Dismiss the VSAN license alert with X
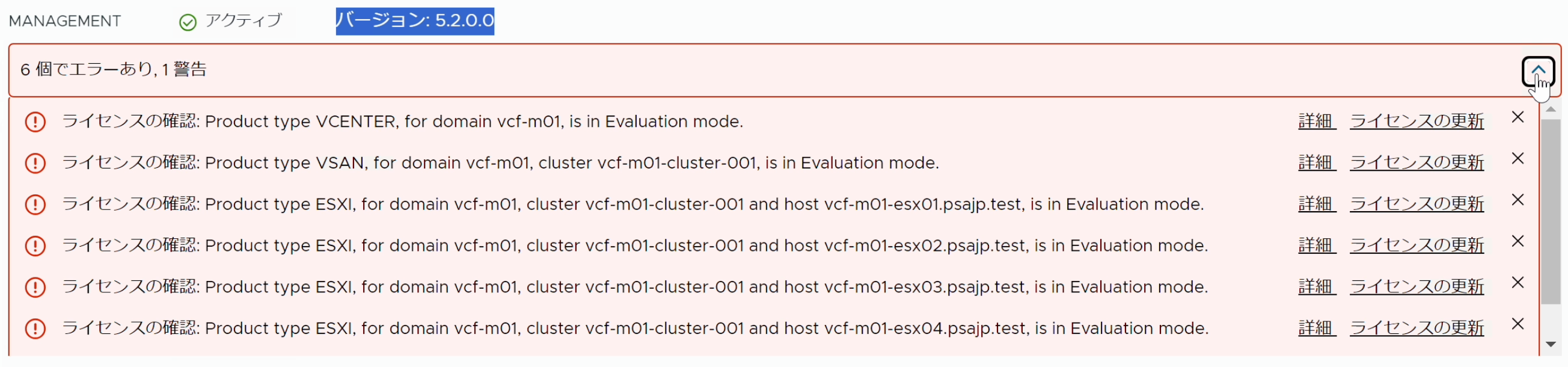 [1517, 159]
